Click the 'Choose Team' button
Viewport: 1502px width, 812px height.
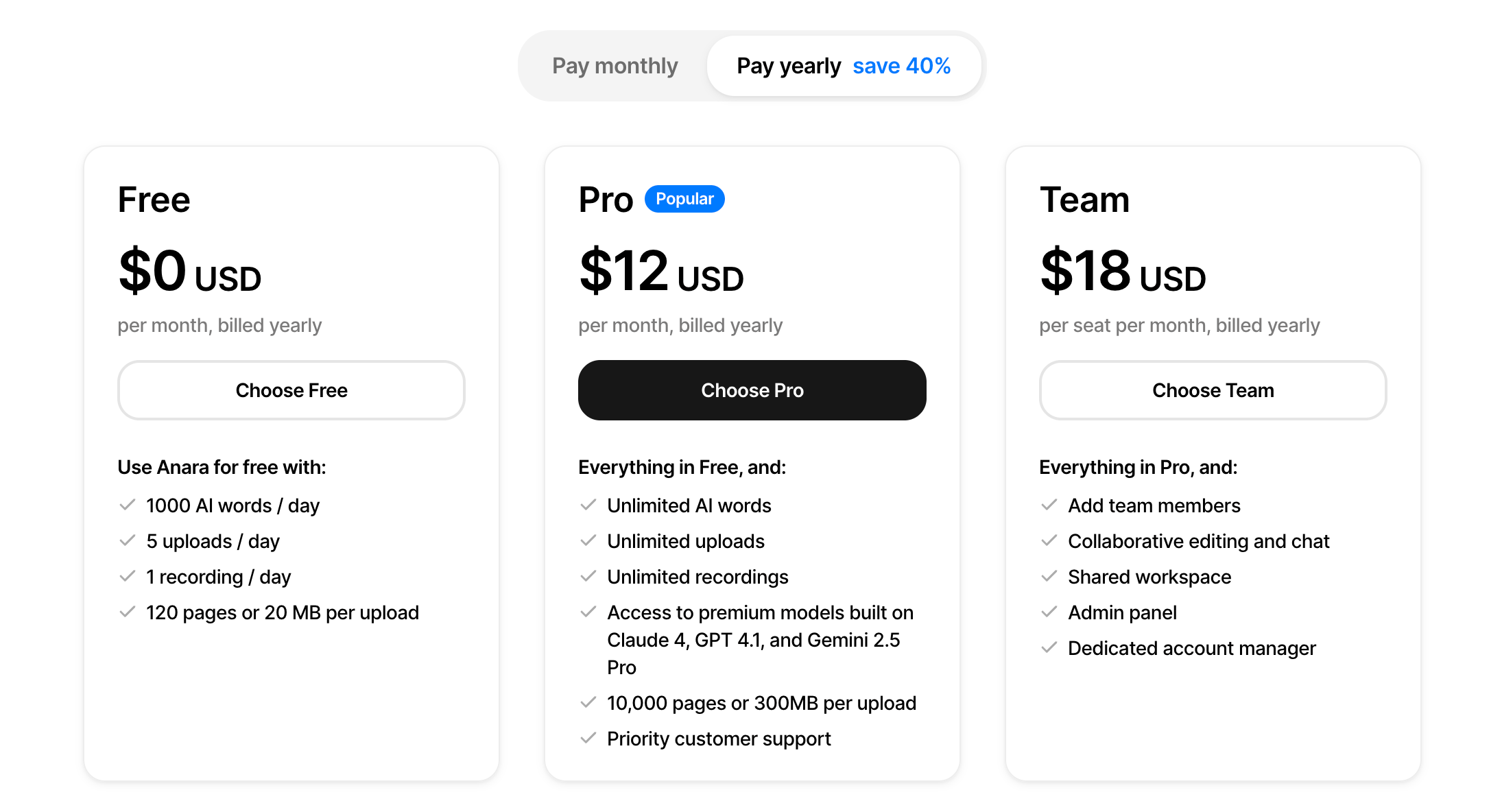point(1213,390)
